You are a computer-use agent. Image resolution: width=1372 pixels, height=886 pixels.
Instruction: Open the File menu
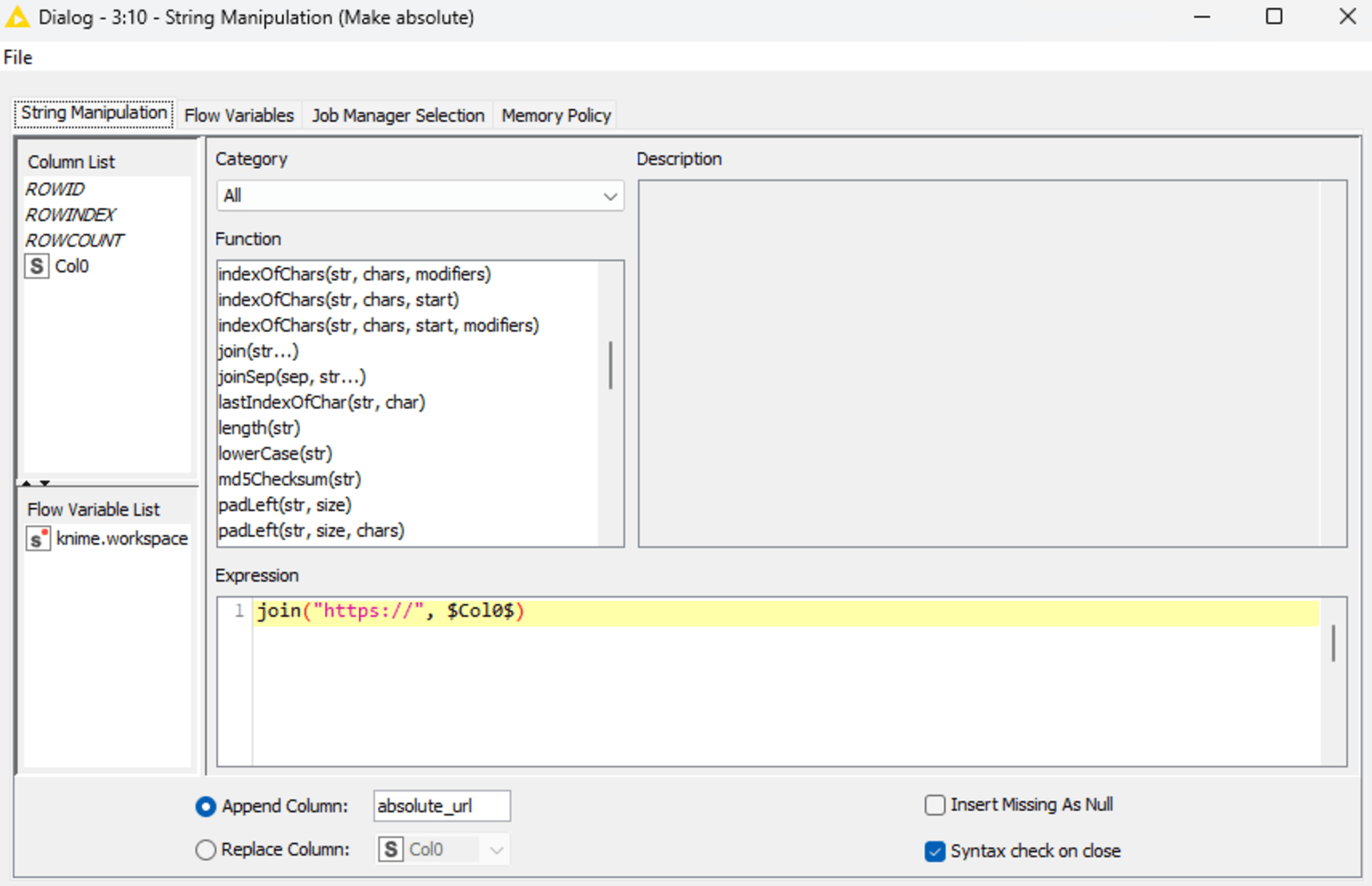coord(18,57)
